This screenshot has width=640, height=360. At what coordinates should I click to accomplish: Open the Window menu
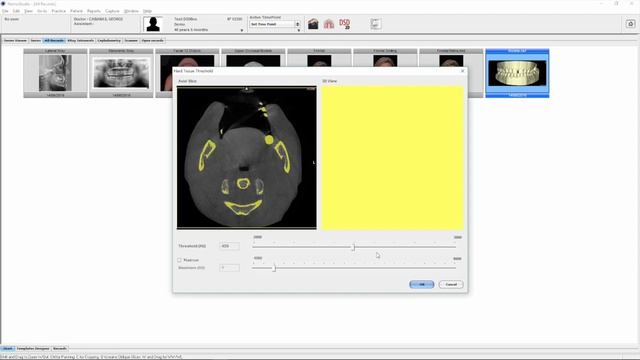coord(131,11)
